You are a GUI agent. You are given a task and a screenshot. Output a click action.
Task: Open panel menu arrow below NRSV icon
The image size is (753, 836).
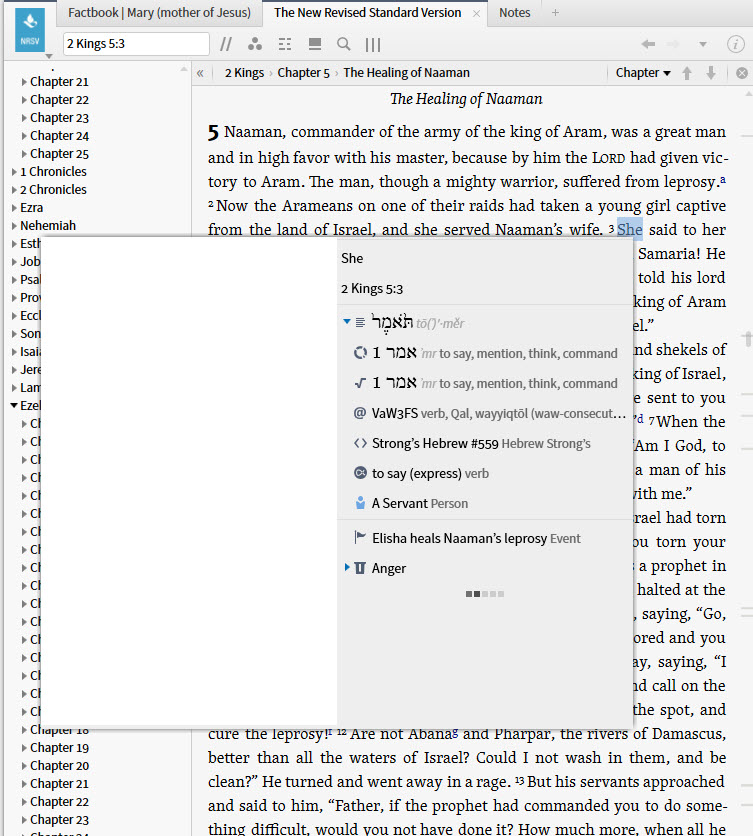[x=49, y=56]
